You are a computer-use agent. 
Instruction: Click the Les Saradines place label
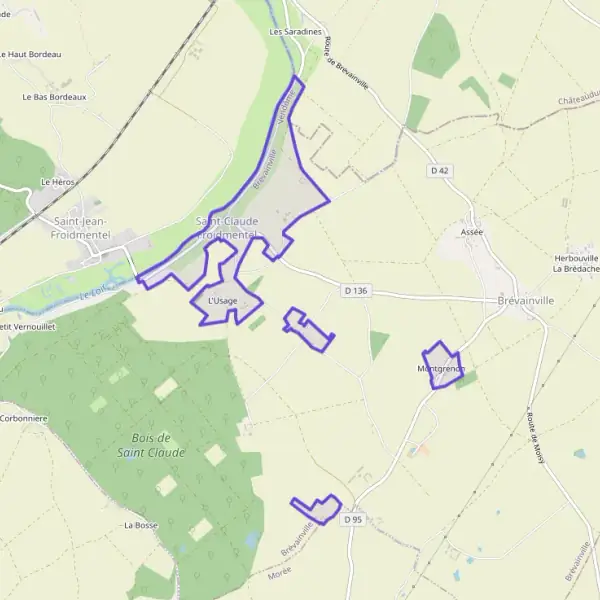click(295, 32)
